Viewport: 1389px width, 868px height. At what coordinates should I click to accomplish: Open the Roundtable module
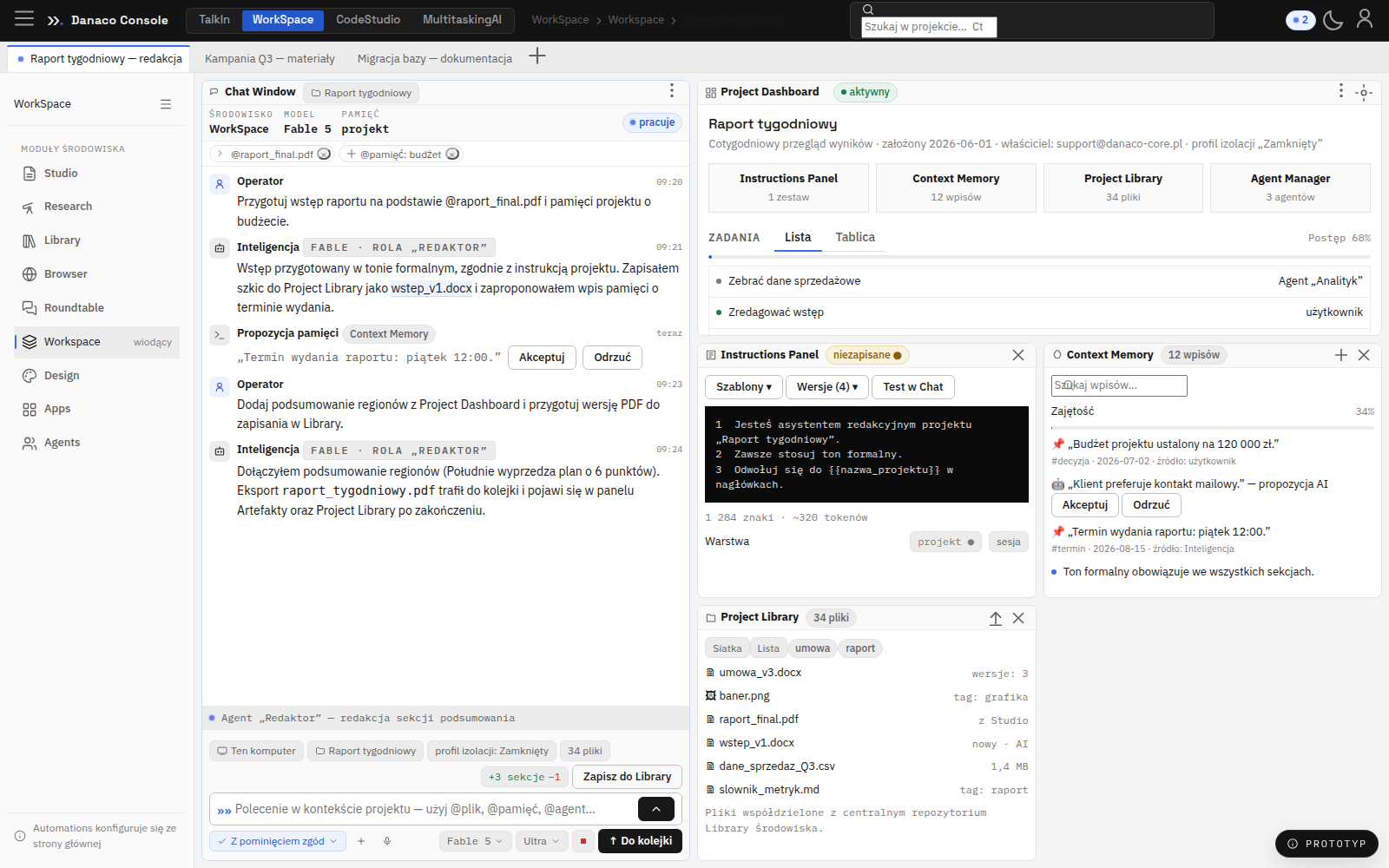coord(97,308)
